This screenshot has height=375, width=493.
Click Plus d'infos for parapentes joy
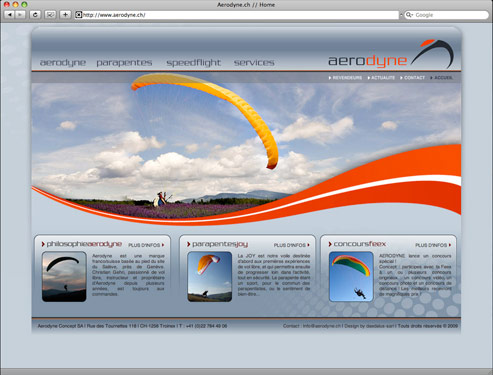pos(292,245)
